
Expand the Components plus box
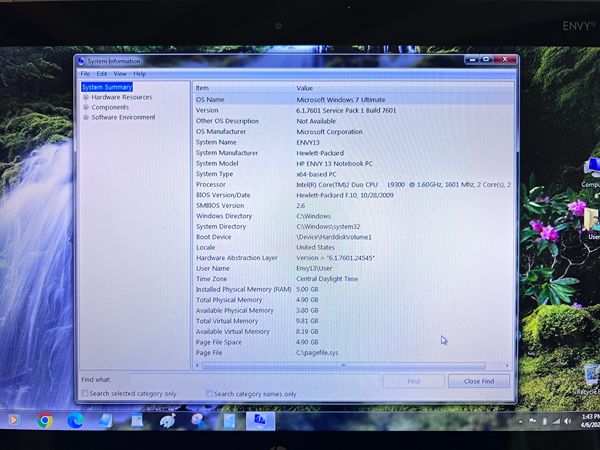tap(86, 108)
